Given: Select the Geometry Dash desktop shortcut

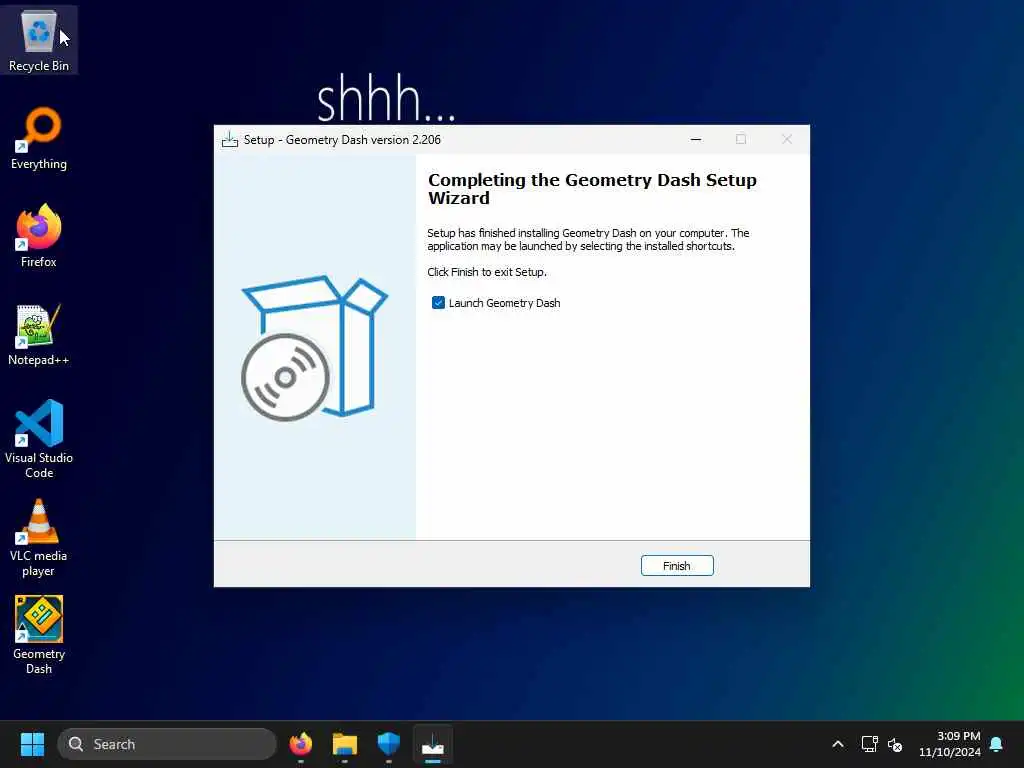Looking at the screenshot, I should pos(39,635).
